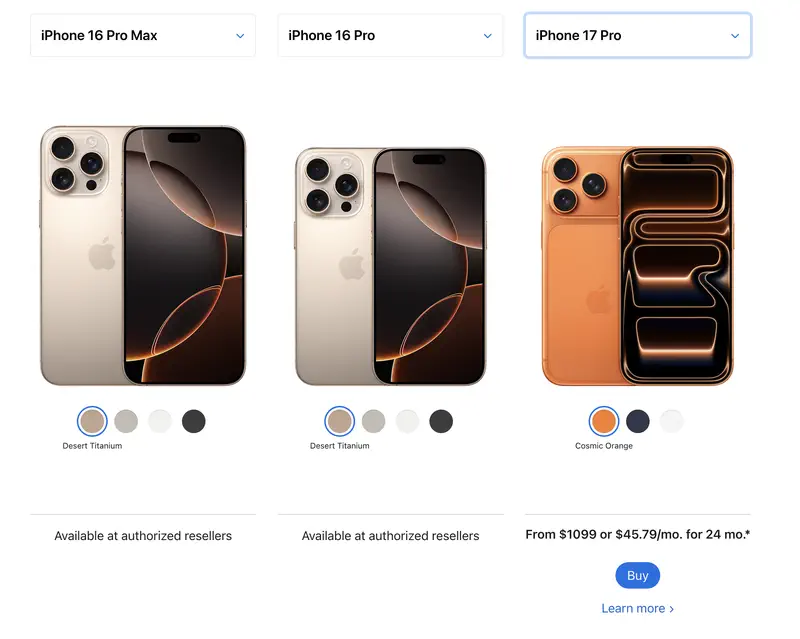The width and height of the screenshot is (800, 639).
Task: Choose Natural Titanium gray swatch for iPhone 16 Pro Max
Action: click(126, 421)
